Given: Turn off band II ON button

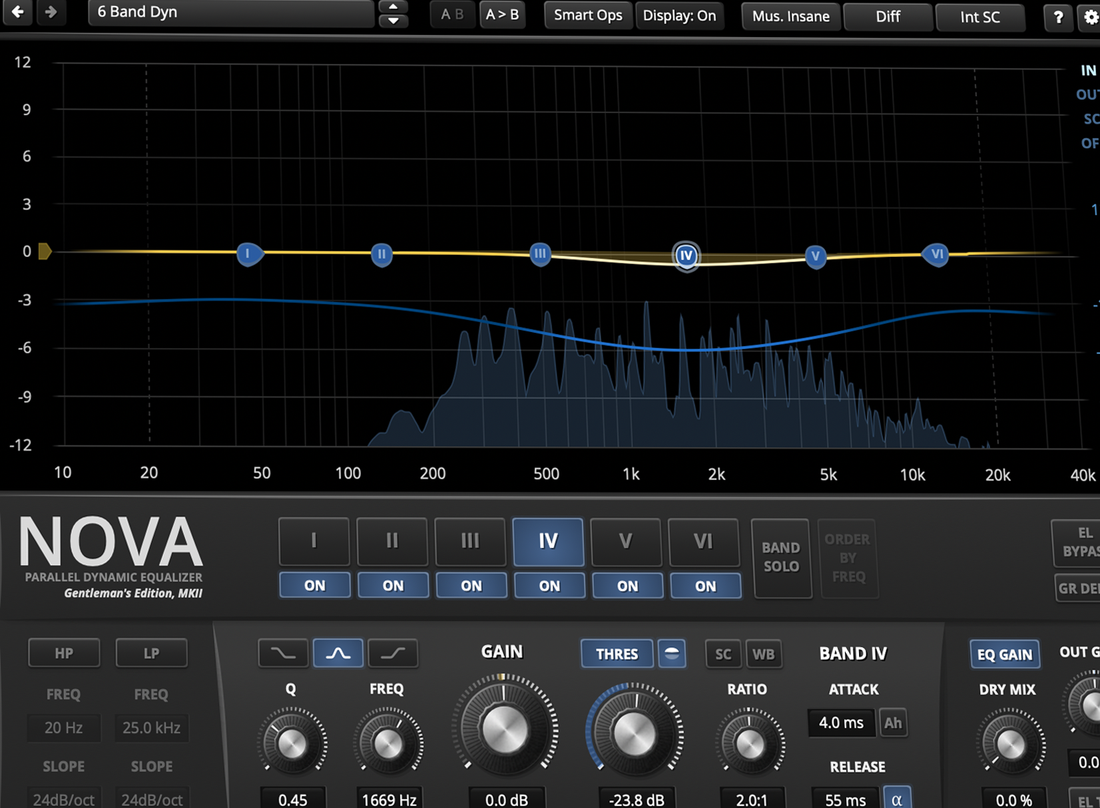Looking at the screenshot, I should click(393, 586).
